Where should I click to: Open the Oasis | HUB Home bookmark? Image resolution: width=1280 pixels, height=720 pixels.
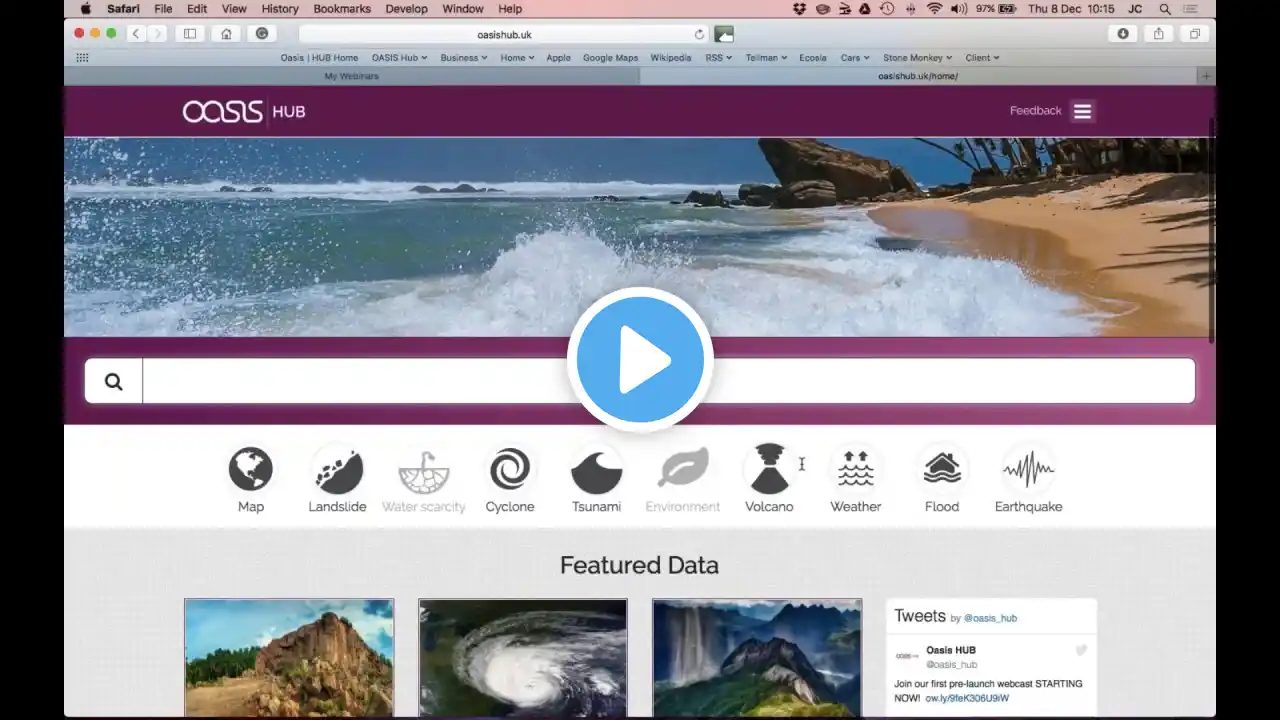[319, 58]
